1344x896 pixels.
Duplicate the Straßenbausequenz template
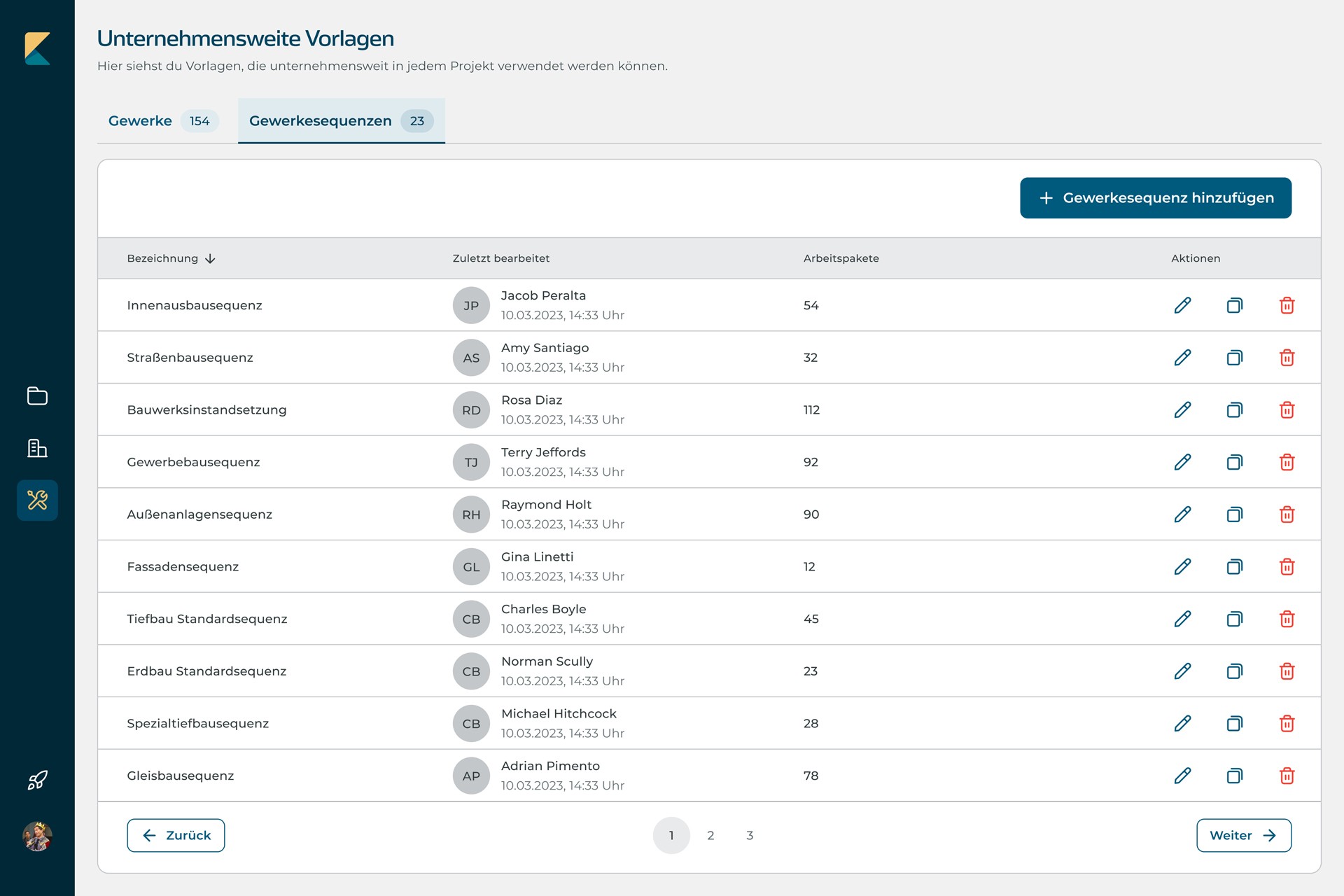point(1234,358)
